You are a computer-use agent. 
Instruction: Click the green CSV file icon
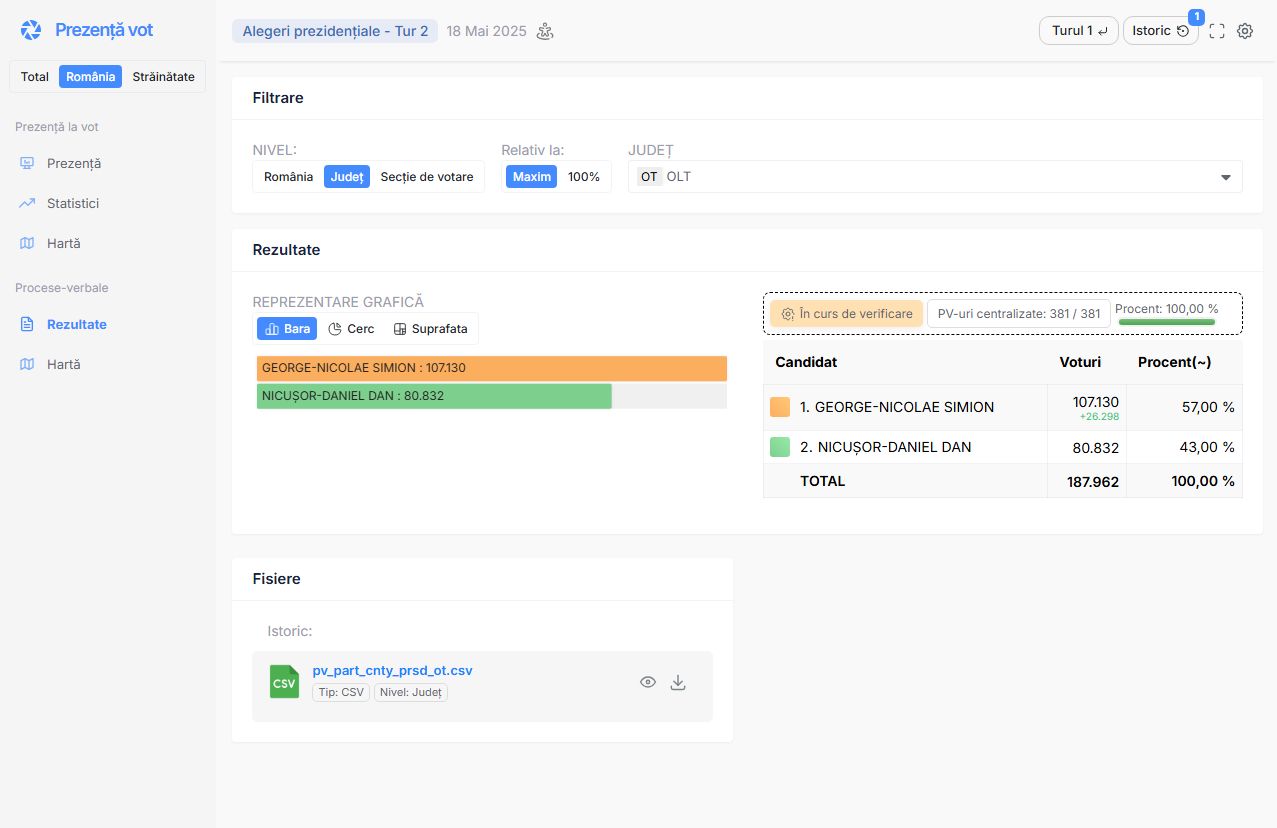pos(284,682)
